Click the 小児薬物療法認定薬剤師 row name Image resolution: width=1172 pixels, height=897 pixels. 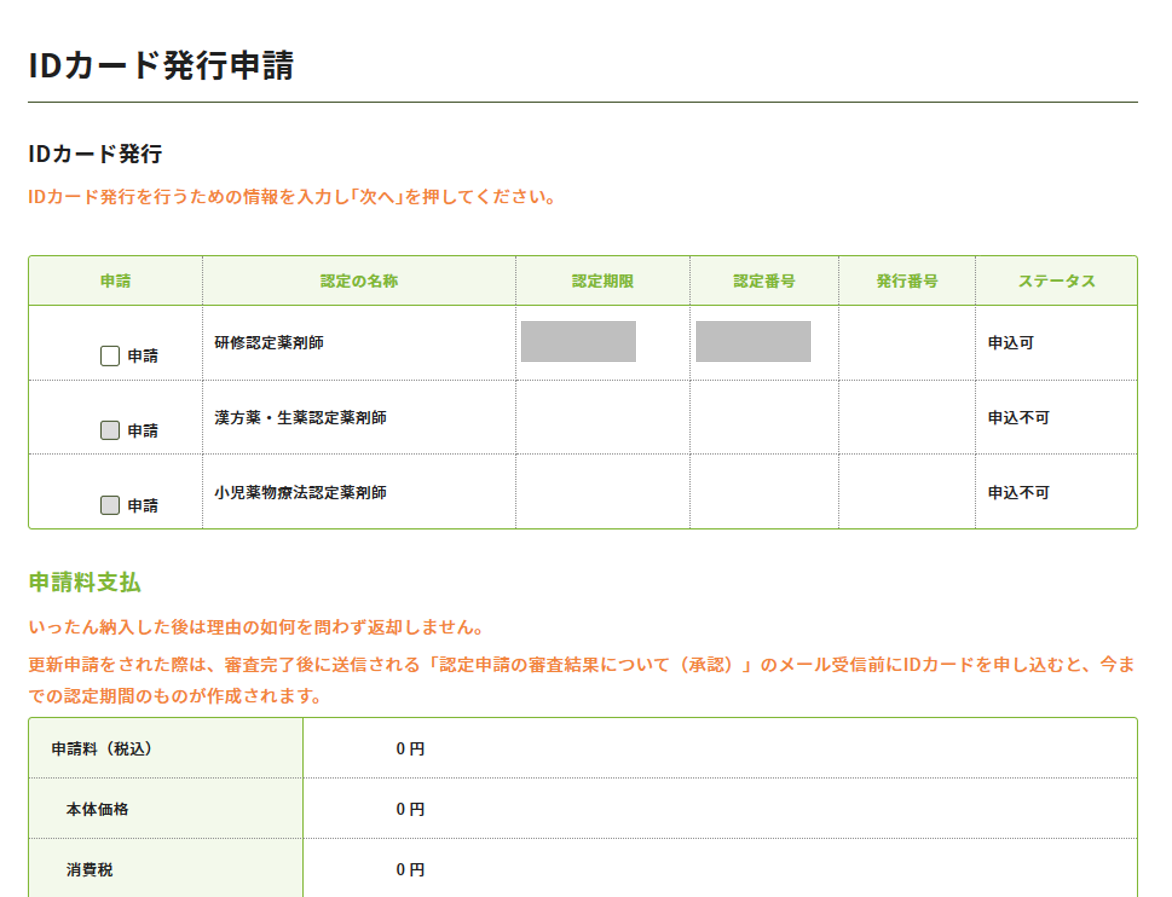pyautogui.click(x=300, y=493)
